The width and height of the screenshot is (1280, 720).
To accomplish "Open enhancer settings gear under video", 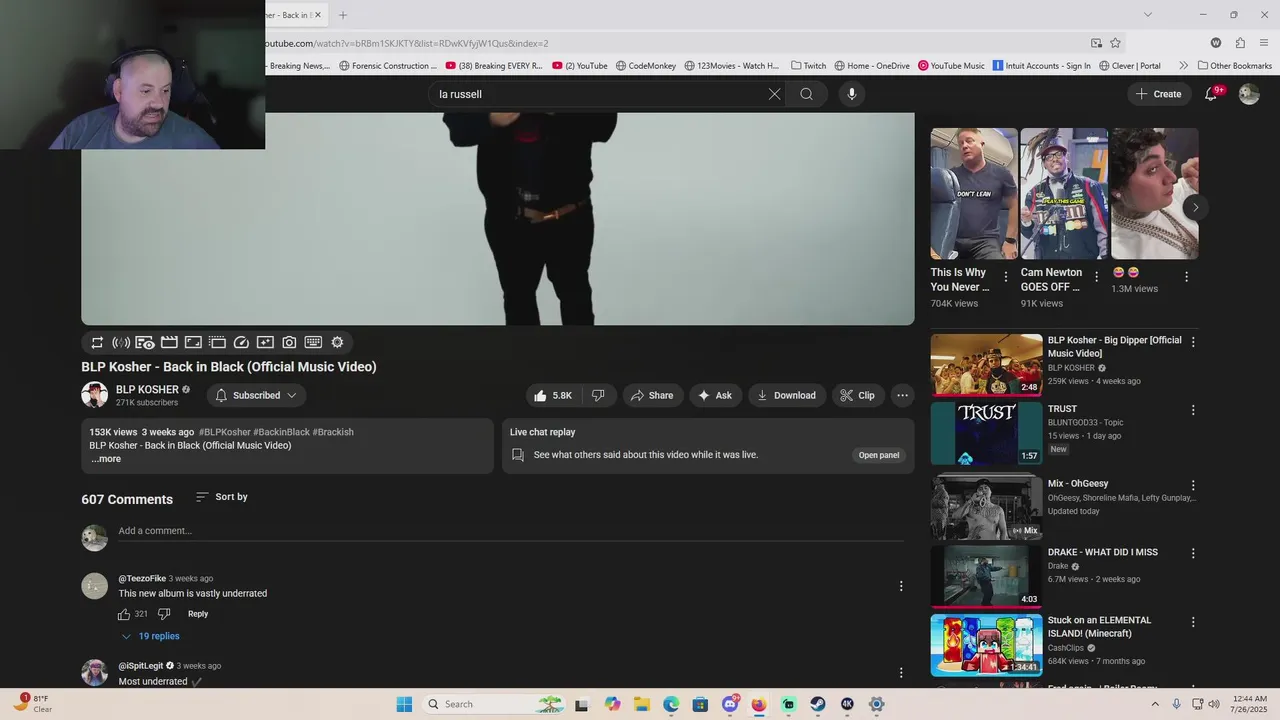I will (x=337, y=342).
